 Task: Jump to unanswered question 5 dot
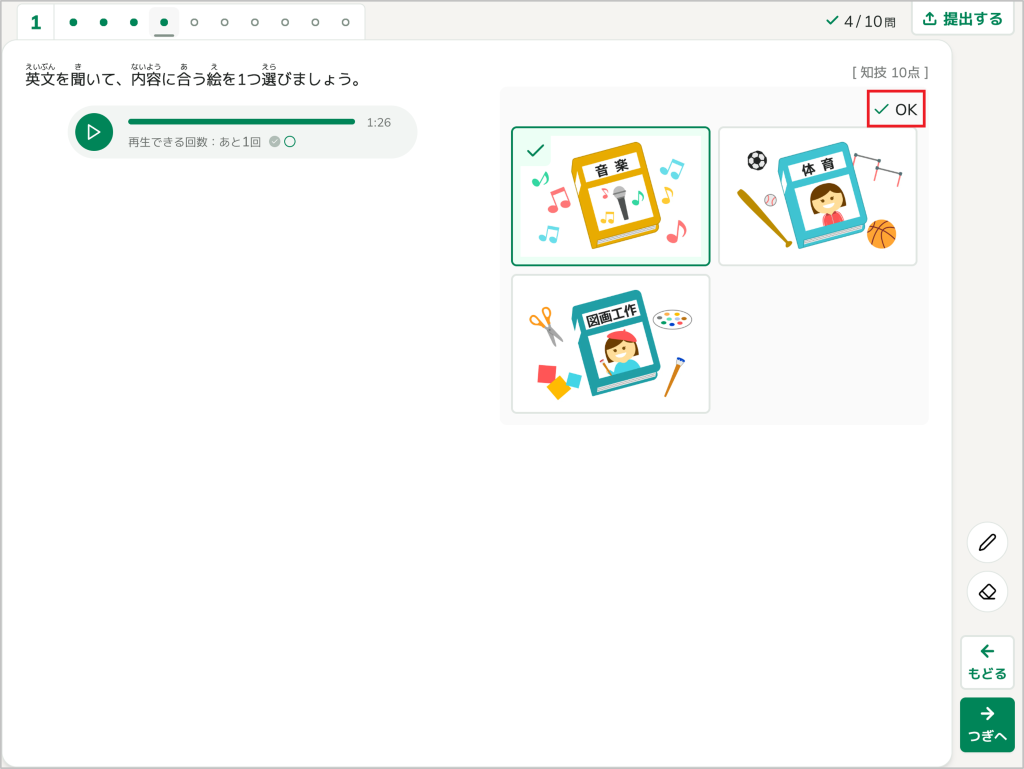(194, 22)
